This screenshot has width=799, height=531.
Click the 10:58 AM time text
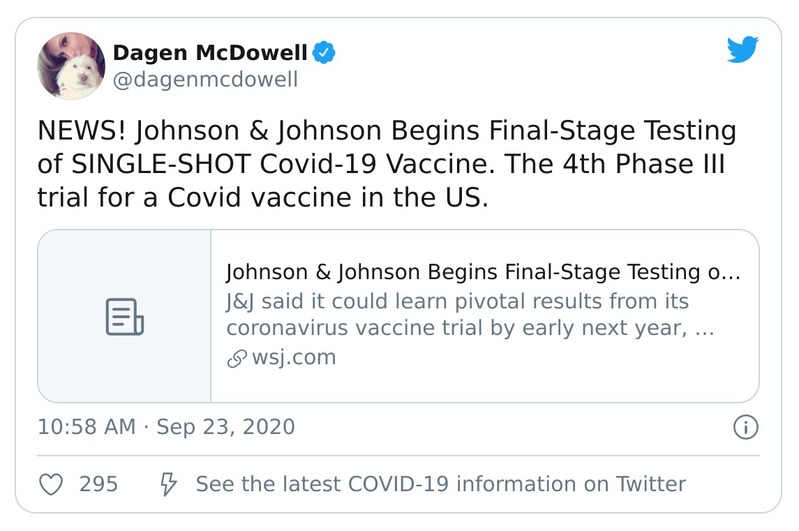click(x=86, y=427)
